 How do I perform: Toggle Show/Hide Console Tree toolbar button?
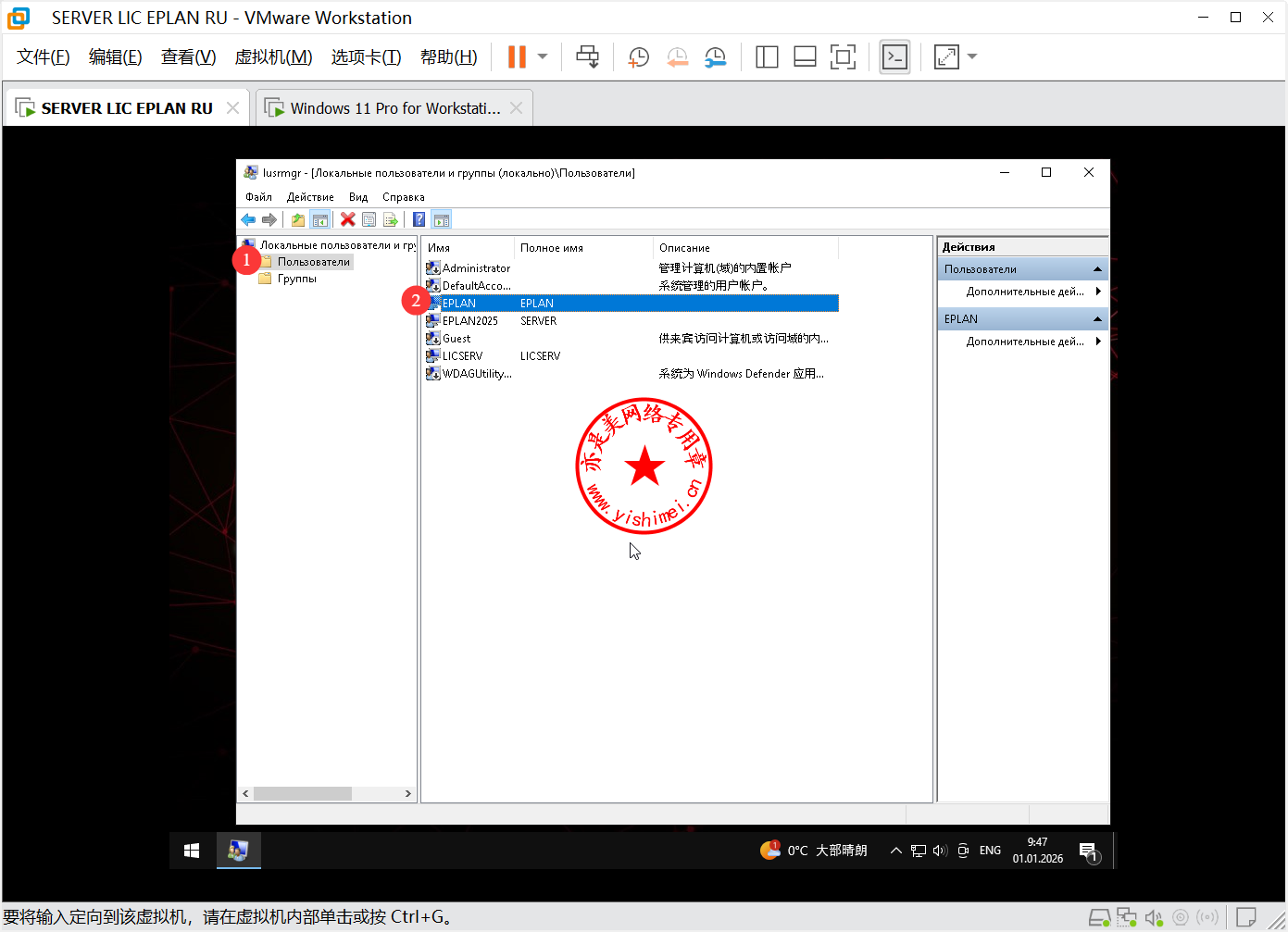319,219
